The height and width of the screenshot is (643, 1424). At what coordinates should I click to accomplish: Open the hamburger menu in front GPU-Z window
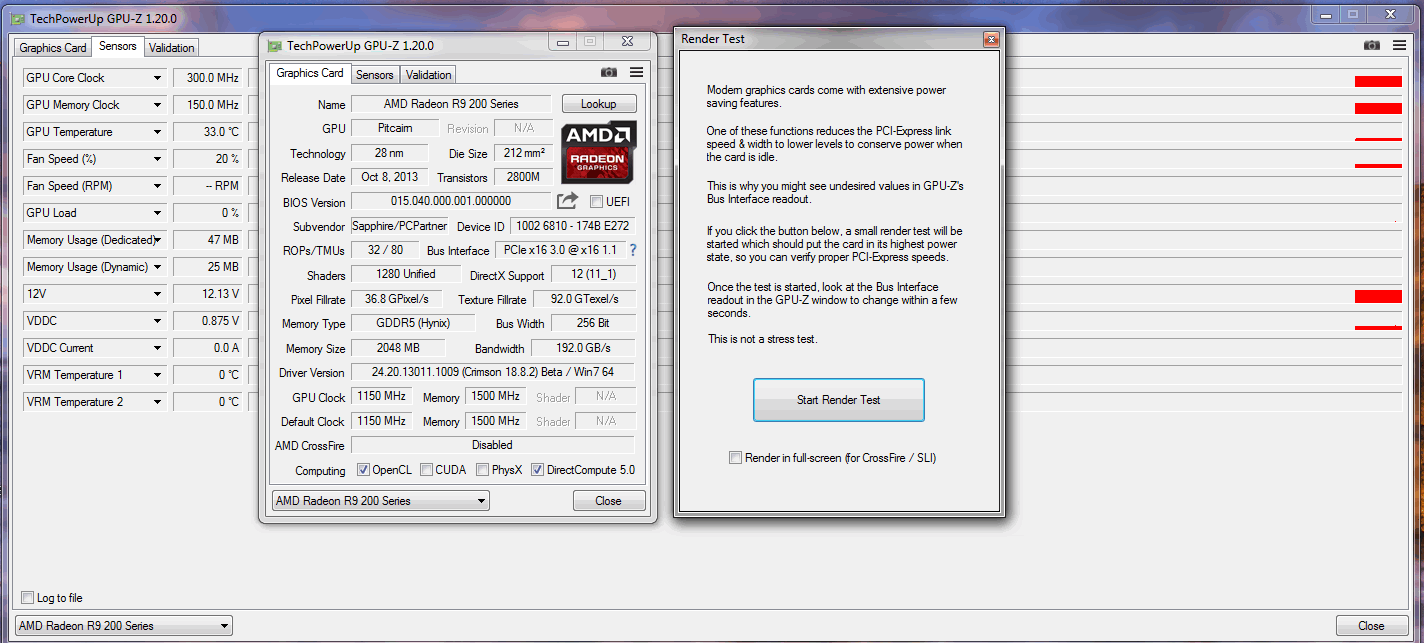pos(636,72)
